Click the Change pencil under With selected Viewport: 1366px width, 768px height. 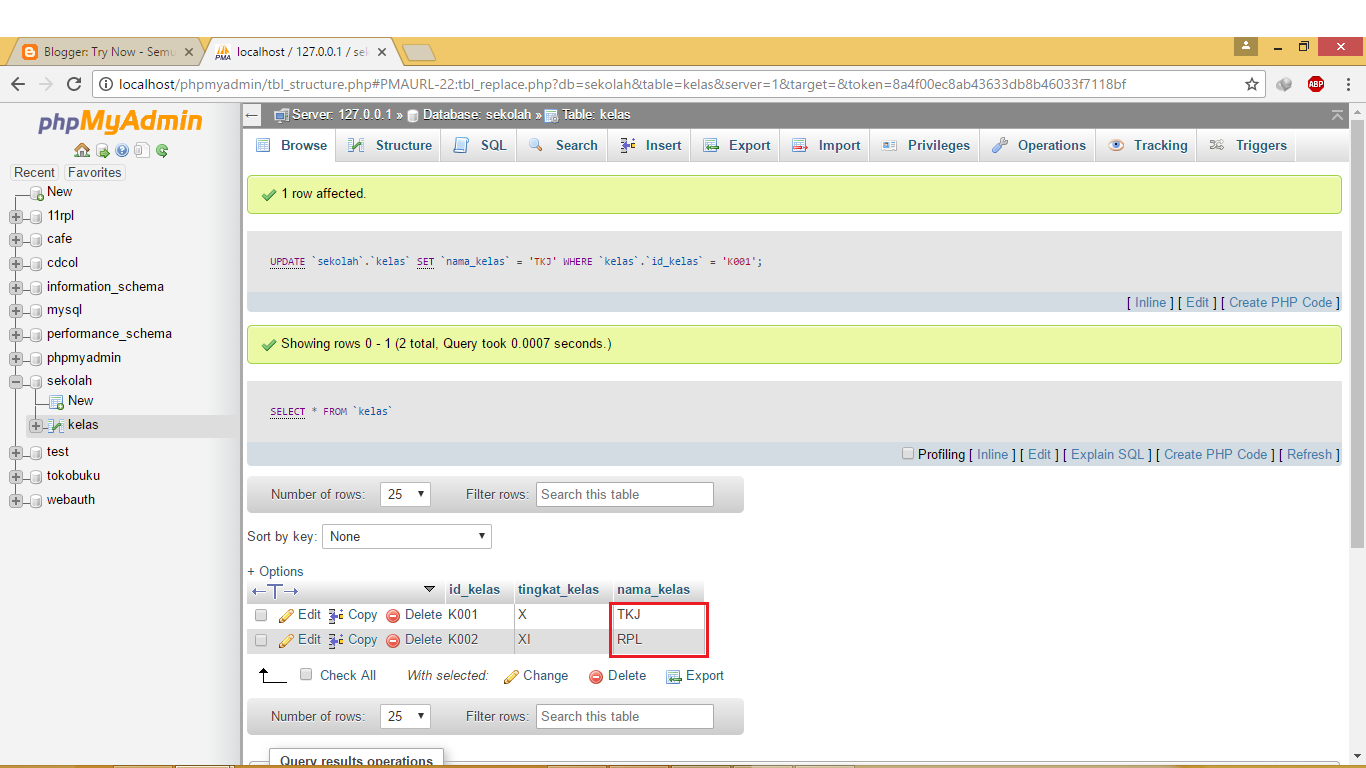click(x=536, y=676)
